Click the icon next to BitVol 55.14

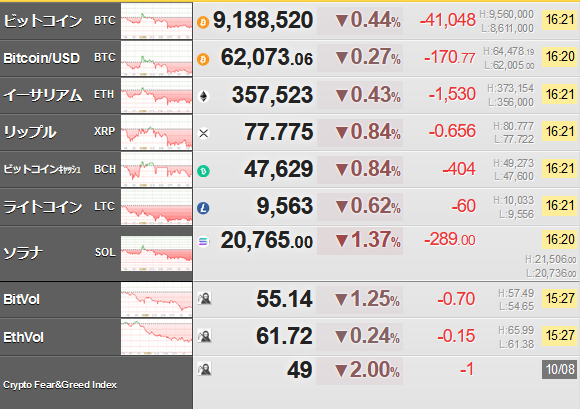click(x=204, y=298)
